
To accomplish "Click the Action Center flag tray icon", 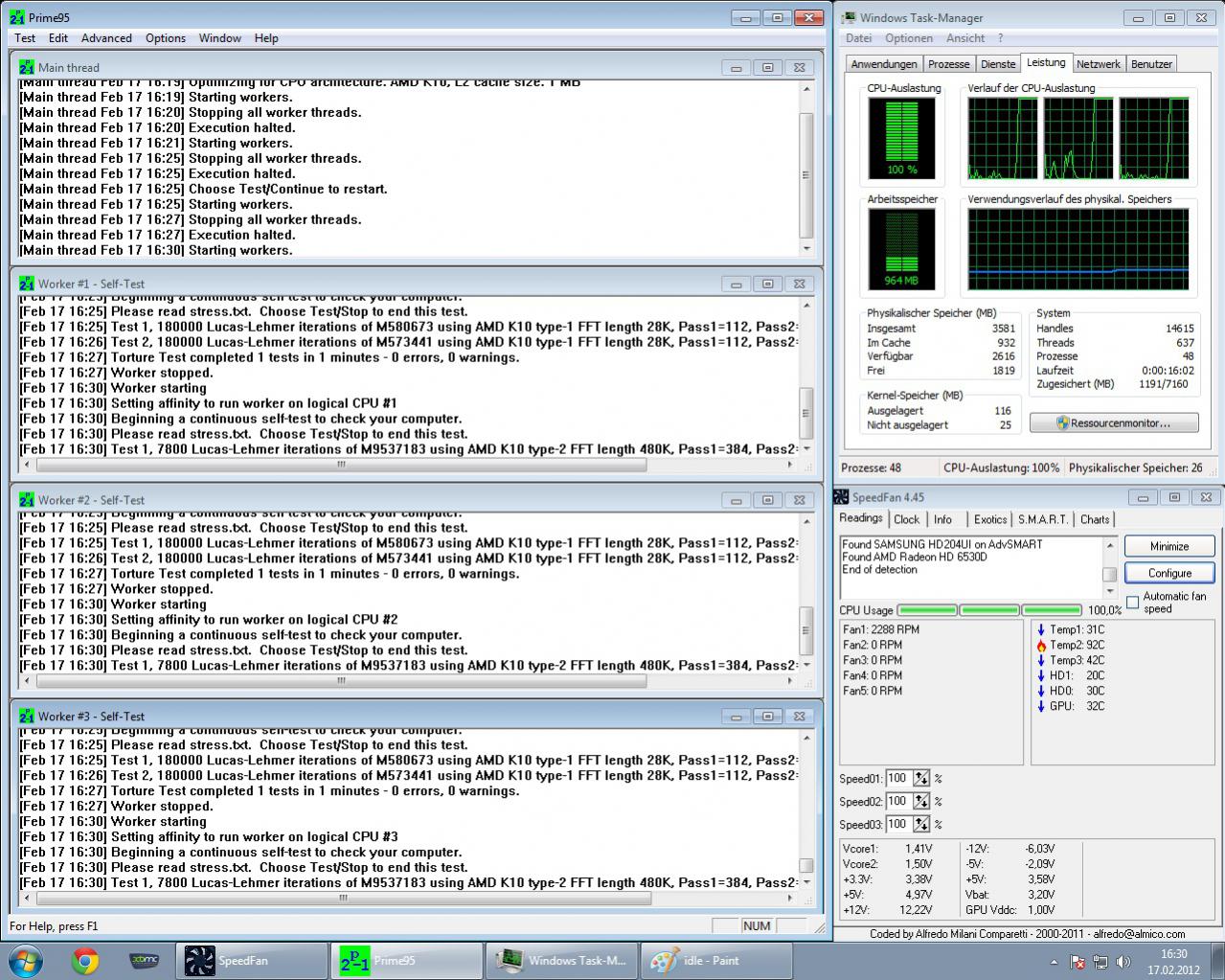I will pyautogui.click(x=1077, y=962).
